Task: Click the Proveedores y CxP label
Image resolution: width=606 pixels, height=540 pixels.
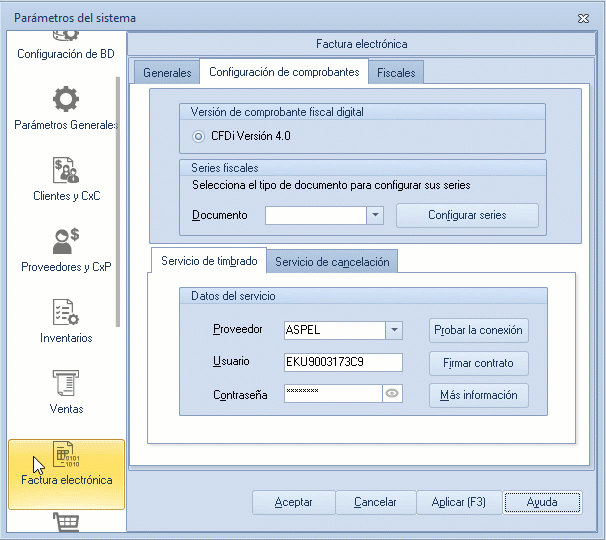Action: click(66, 267)
